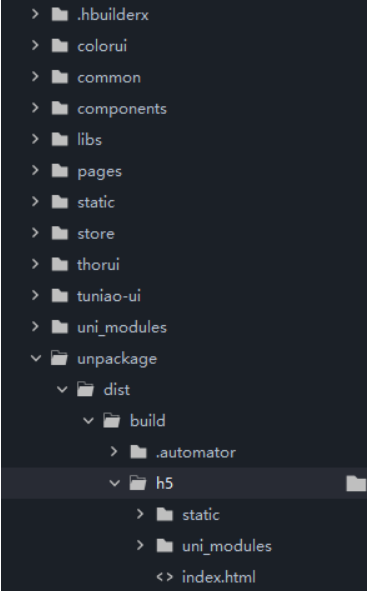Open the index.html file

[219, 577]
